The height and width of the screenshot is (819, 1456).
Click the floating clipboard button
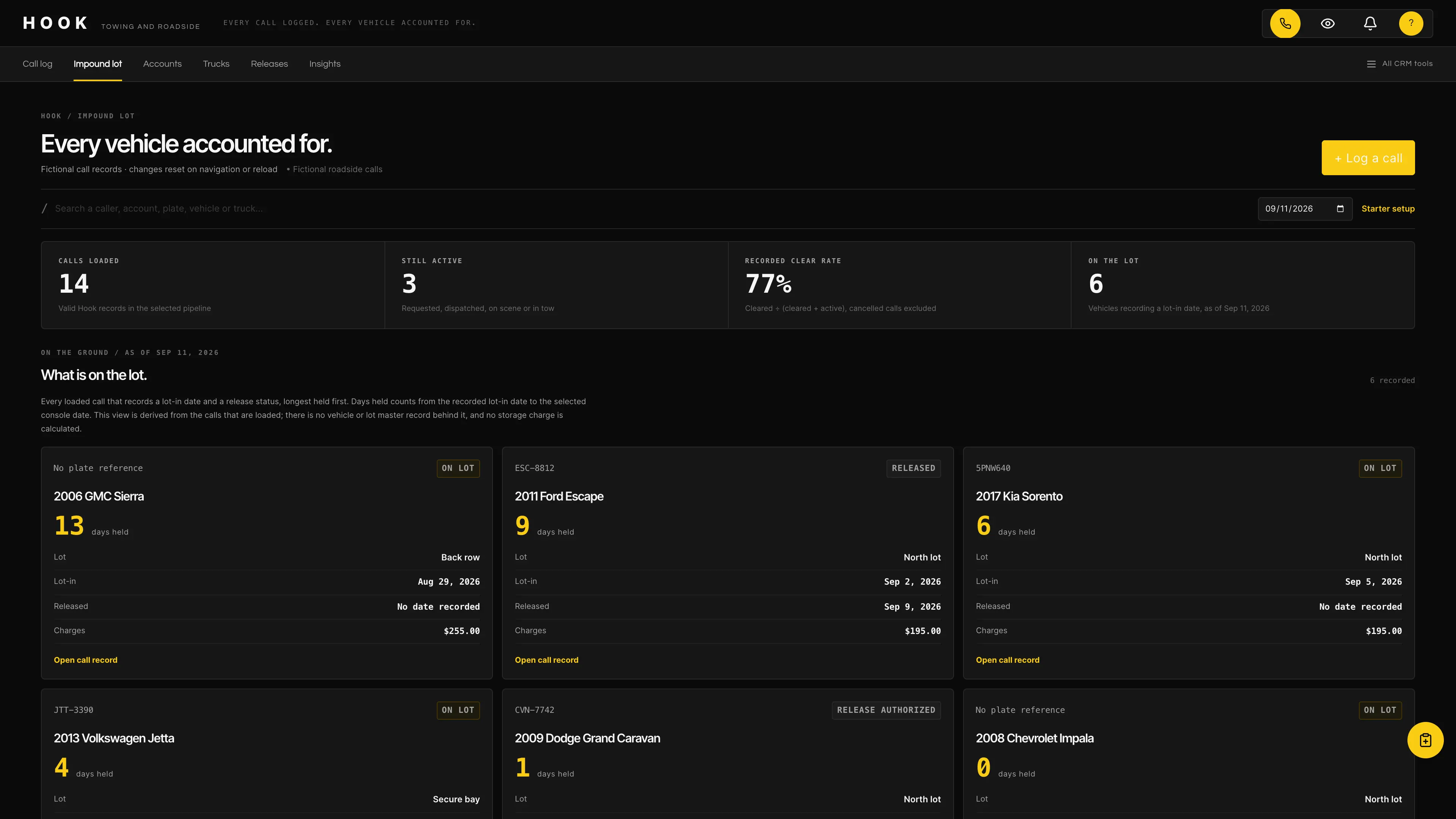[1425, 740]
